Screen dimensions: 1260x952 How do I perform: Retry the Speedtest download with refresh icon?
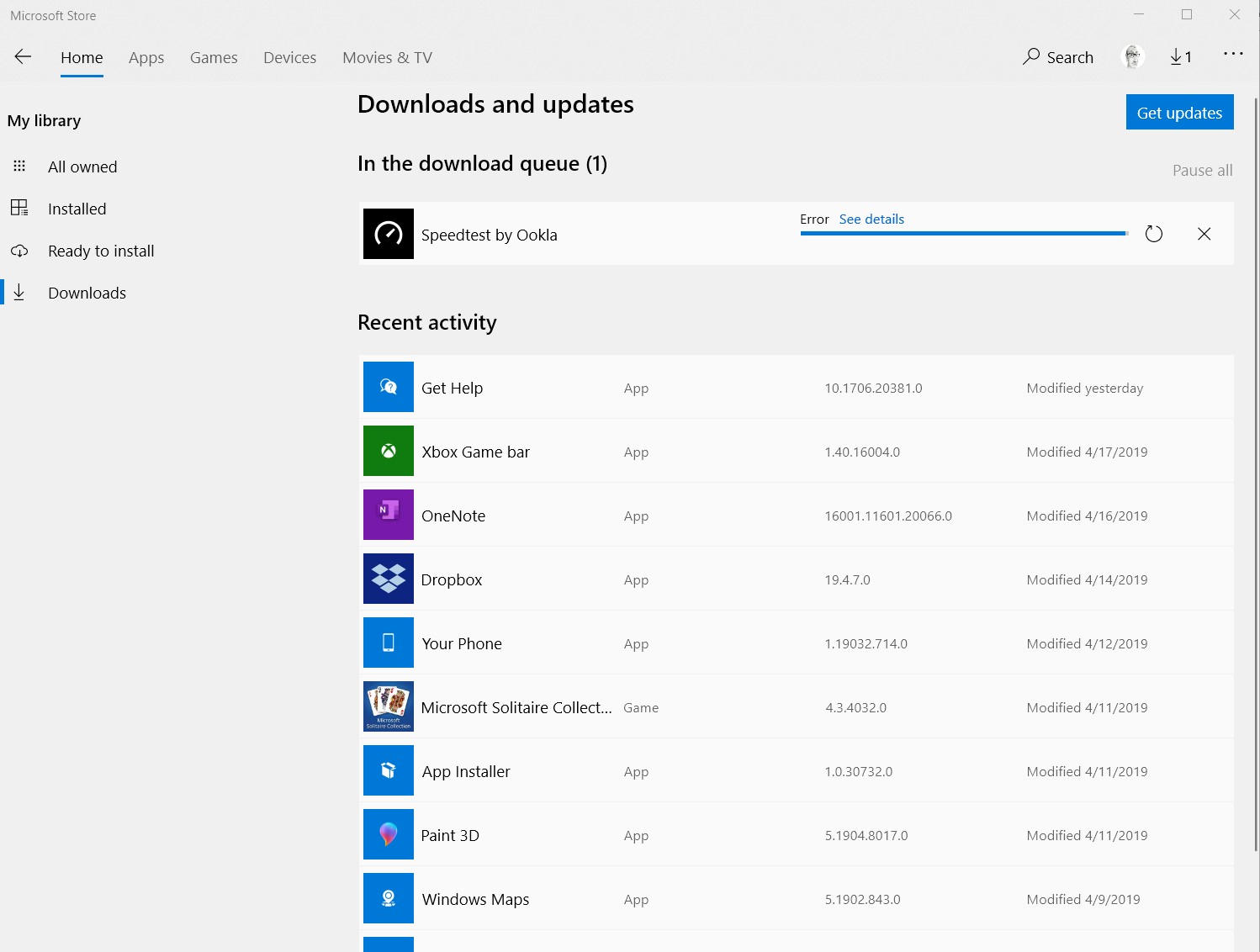click(1154, 234)
